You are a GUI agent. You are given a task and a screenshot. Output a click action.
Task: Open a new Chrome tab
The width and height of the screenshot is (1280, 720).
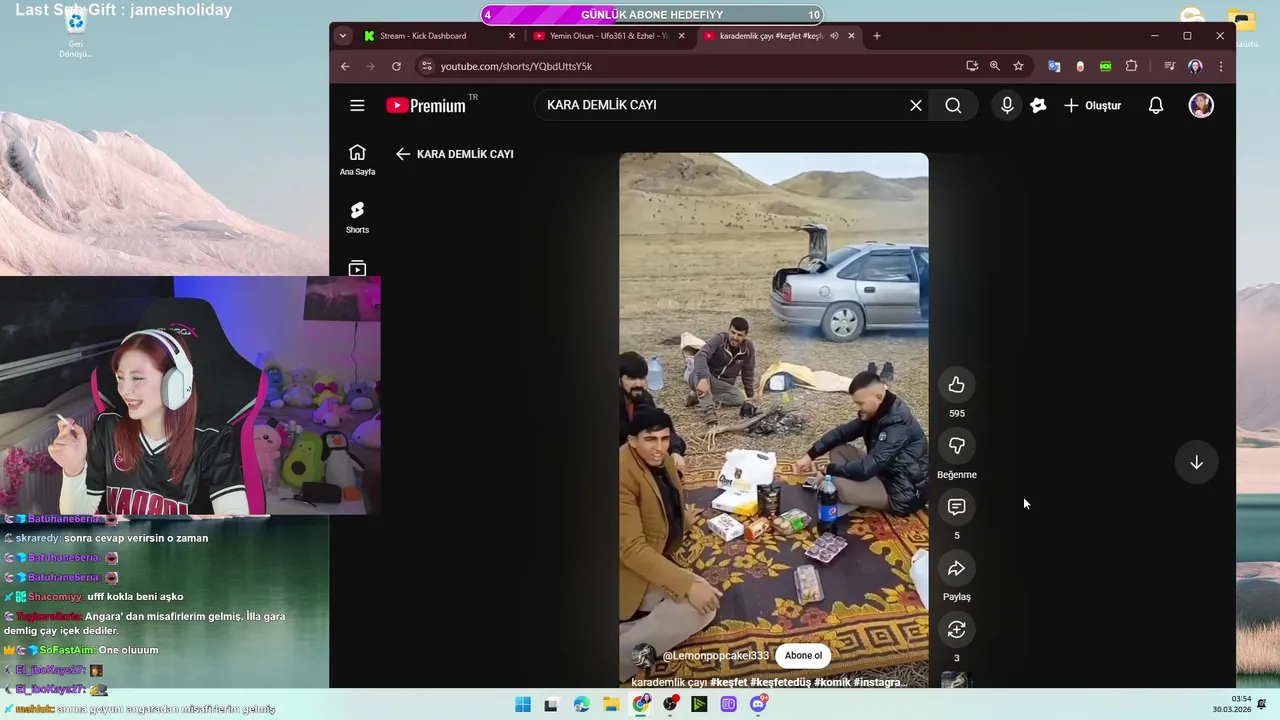[877, 36]
